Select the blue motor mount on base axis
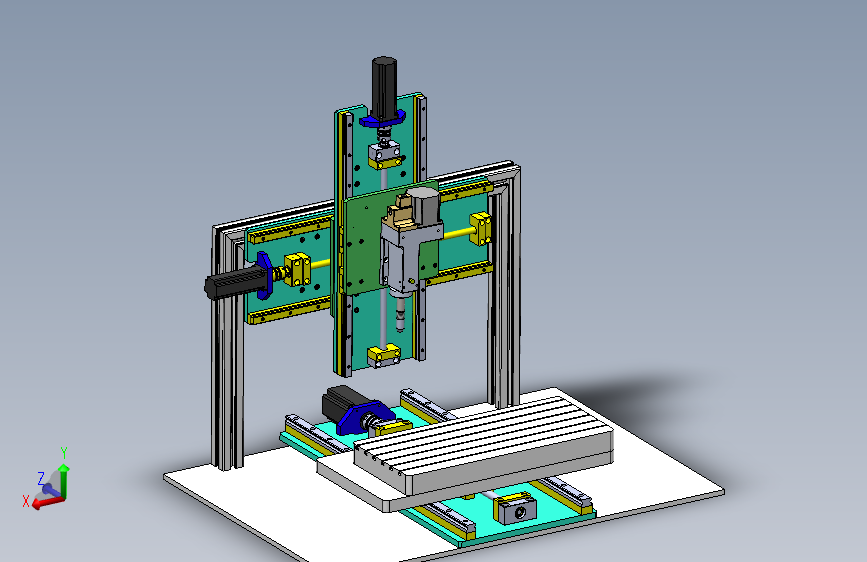The width and height of the screenshot is (867, 562). (x=362, y=419)
